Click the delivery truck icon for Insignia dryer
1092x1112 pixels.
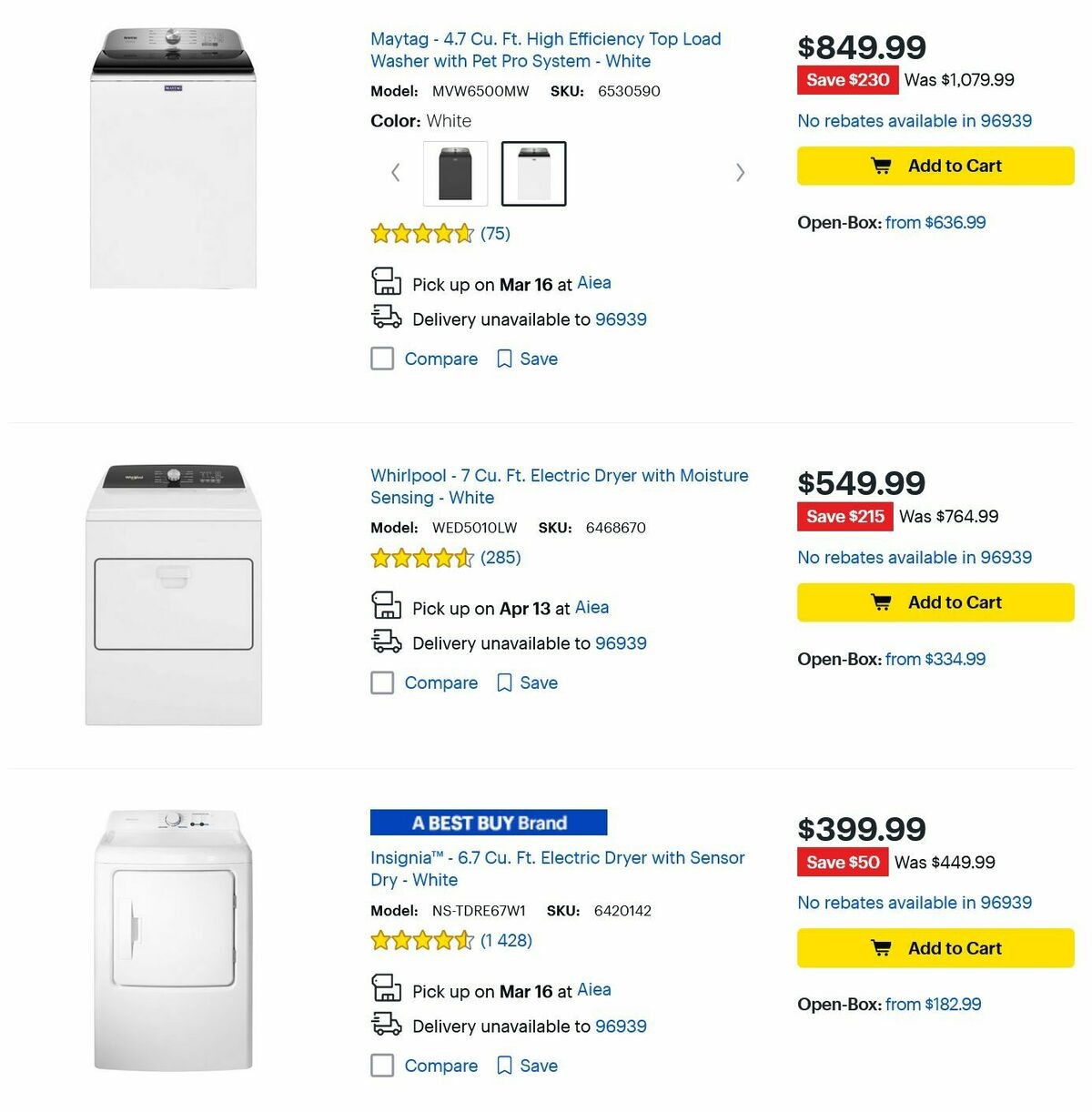coord(387,1025)
